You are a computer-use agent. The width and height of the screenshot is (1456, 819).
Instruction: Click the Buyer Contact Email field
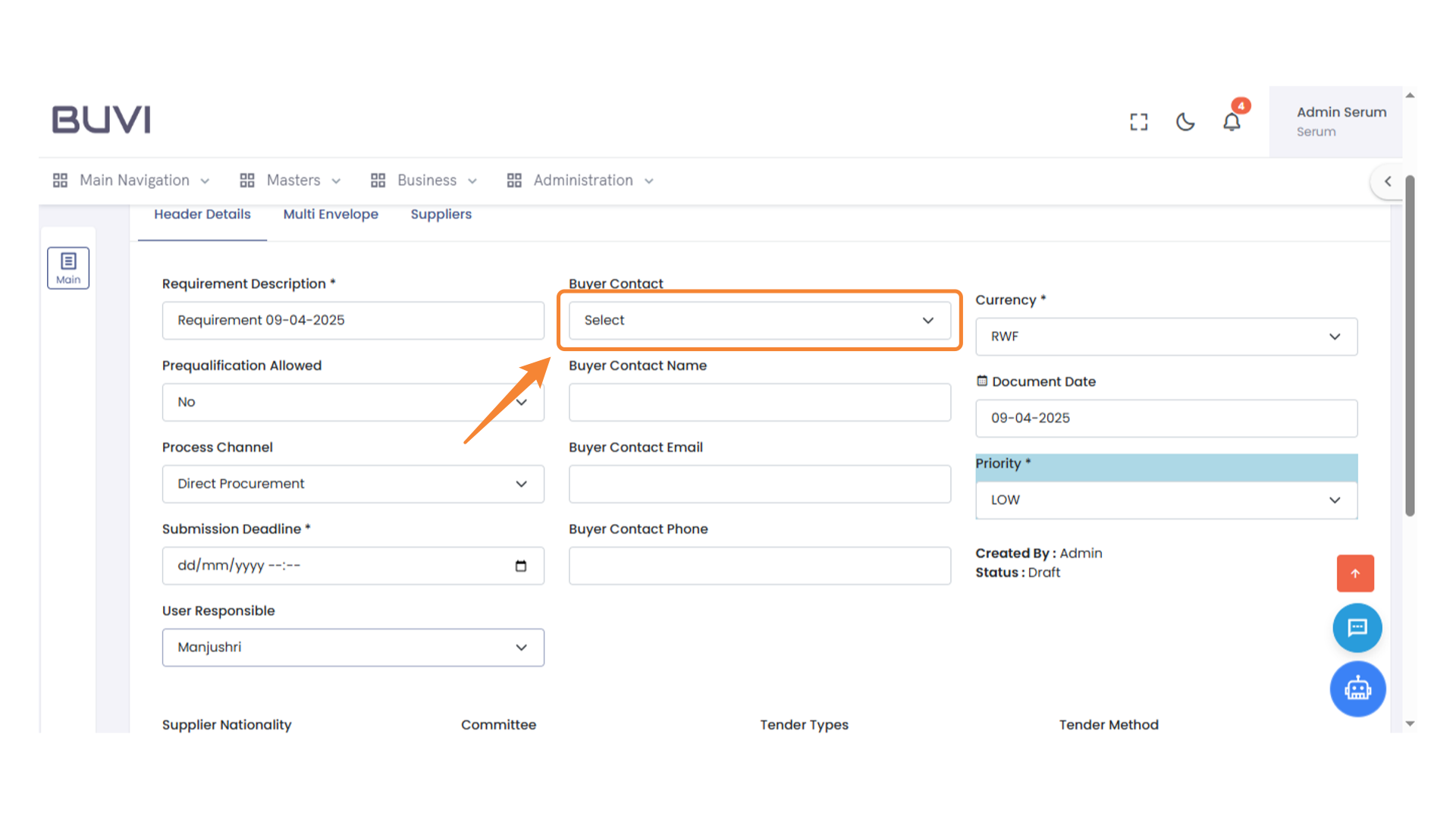point(759,484)
